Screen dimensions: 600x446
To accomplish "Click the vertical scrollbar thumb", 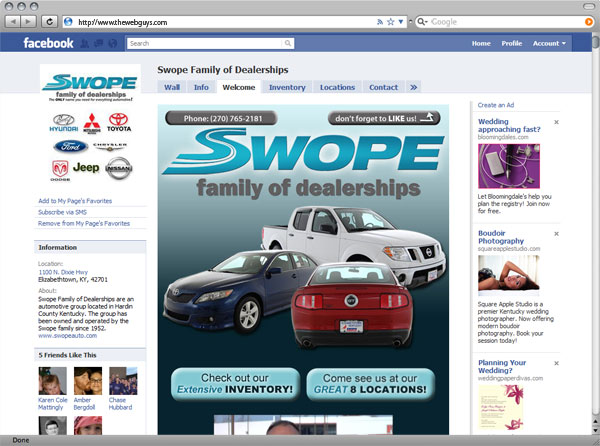I will (596, 41).
